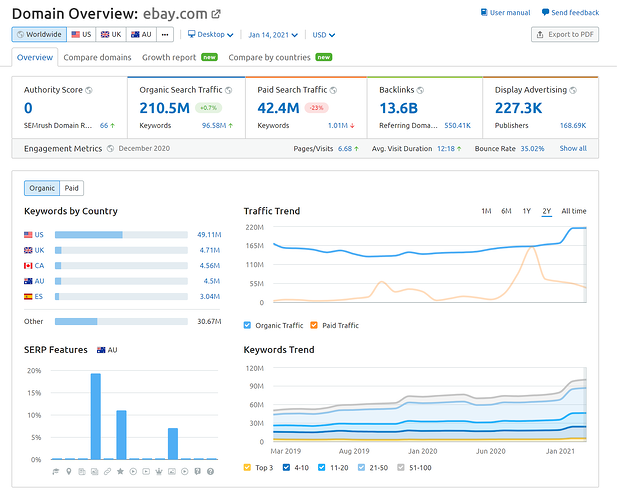624x494 pixels.
Task: Toggle the Top 3 keywords checkbox
Action: click(x=247, y=467)
